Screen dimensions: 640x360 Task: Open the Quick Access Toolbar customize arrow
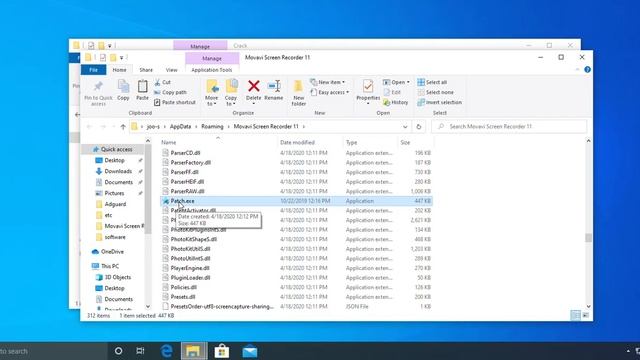[121, 58]
